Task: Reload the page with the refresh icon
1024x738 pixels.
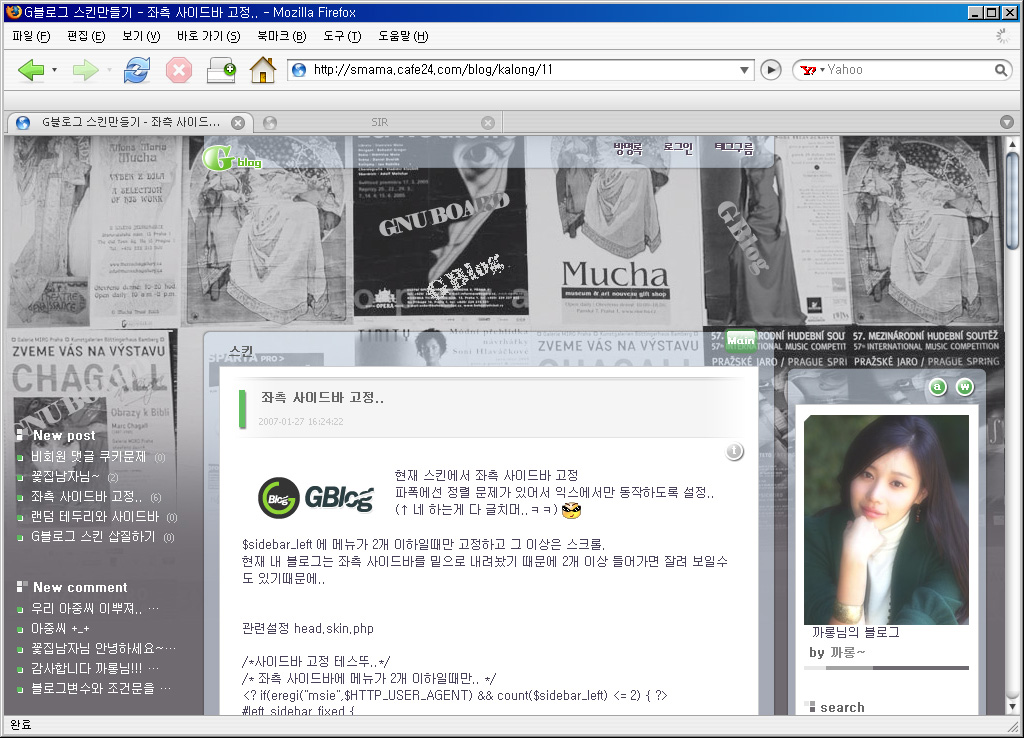Action: [136, 70]
